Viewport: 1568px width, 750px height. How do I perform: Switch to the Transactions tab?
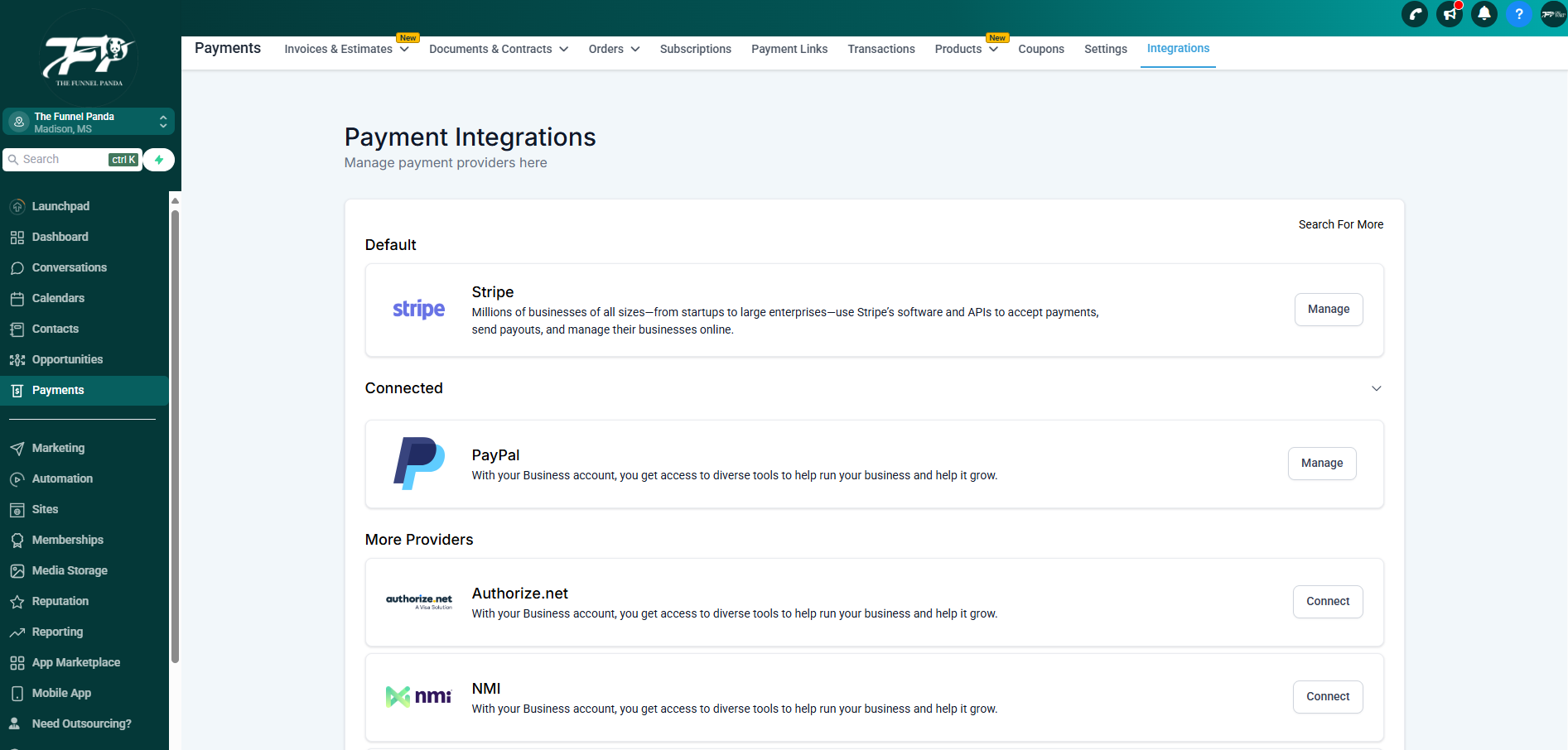(x=880, y=49)
